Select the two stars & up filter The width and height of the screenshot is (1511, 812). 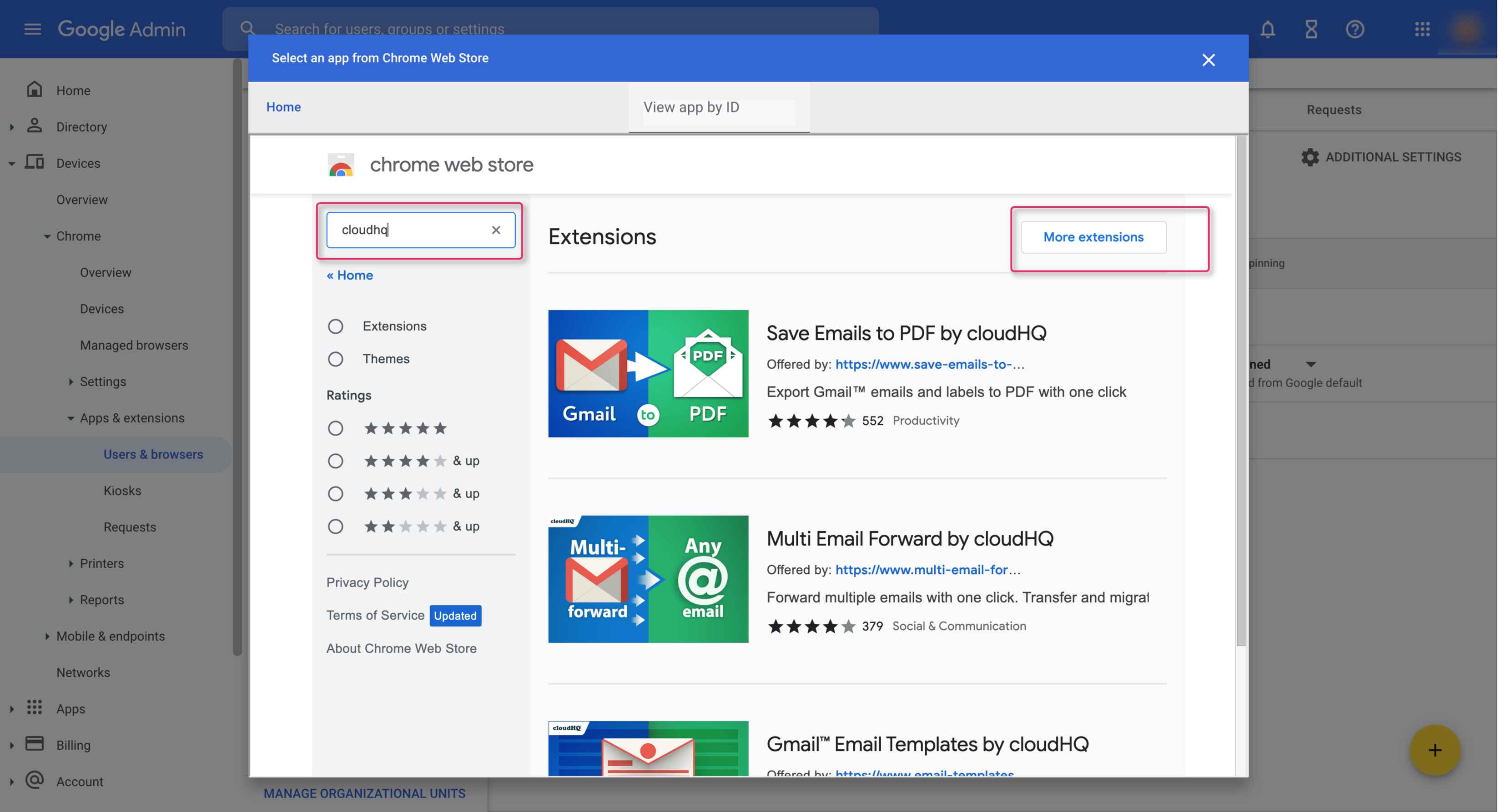336,526
